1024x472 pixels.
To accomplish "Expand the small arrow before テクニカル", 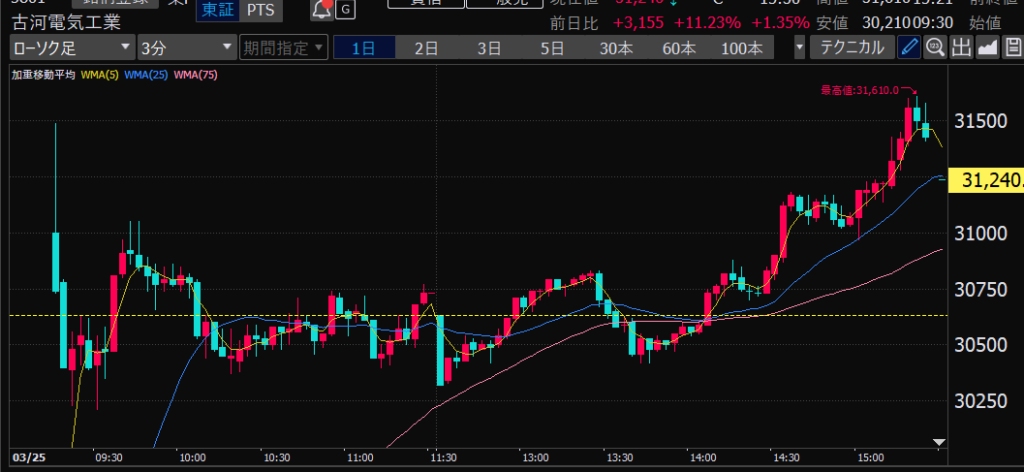I will (x=799, y=47).
